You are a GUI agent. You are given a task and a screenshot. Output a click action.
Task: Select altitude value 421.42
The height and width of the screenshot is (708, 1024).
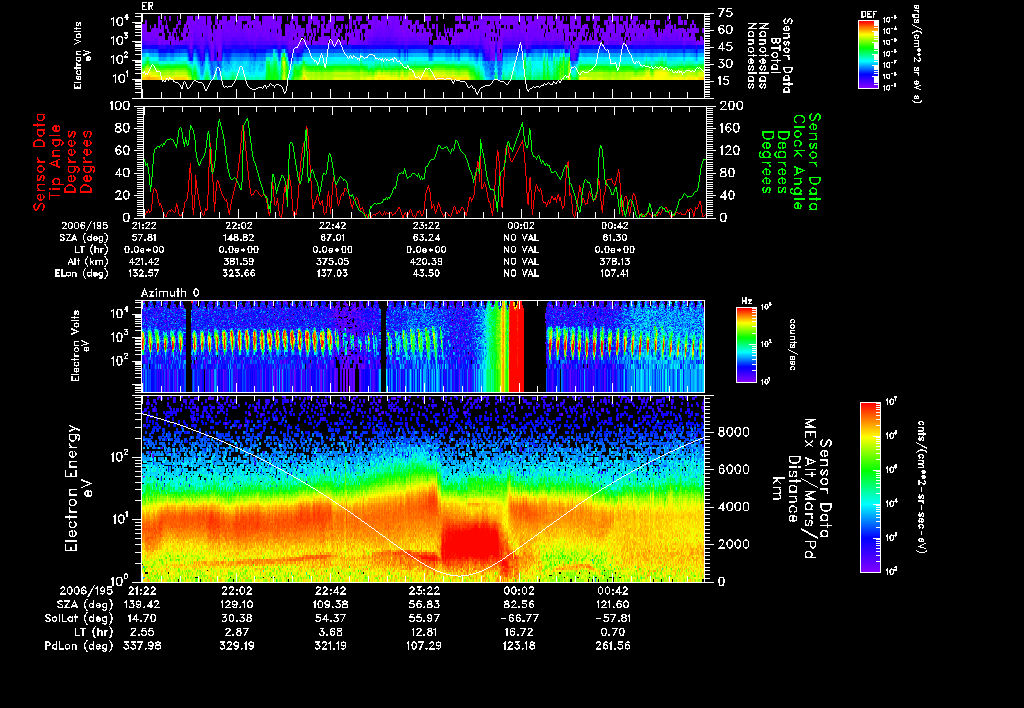144,261
